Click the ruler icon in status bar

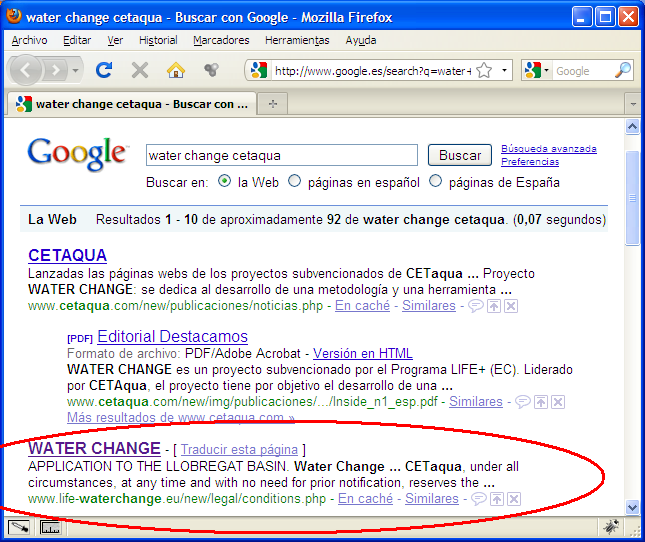(50, 527)
